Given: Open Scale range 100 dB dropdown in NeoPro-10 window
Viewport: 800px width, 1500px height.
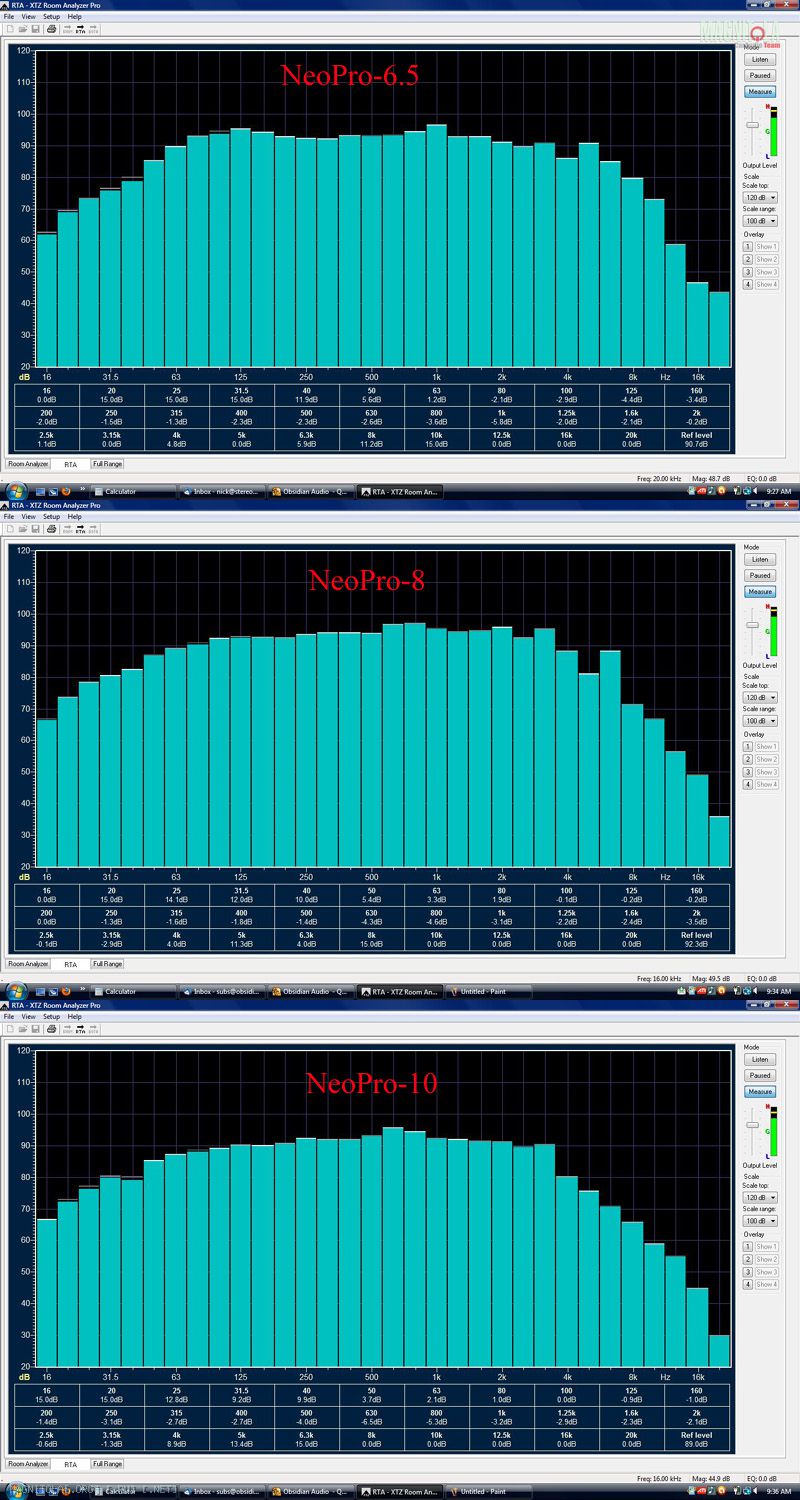Looking at the screenshot, I should 759,1221.
